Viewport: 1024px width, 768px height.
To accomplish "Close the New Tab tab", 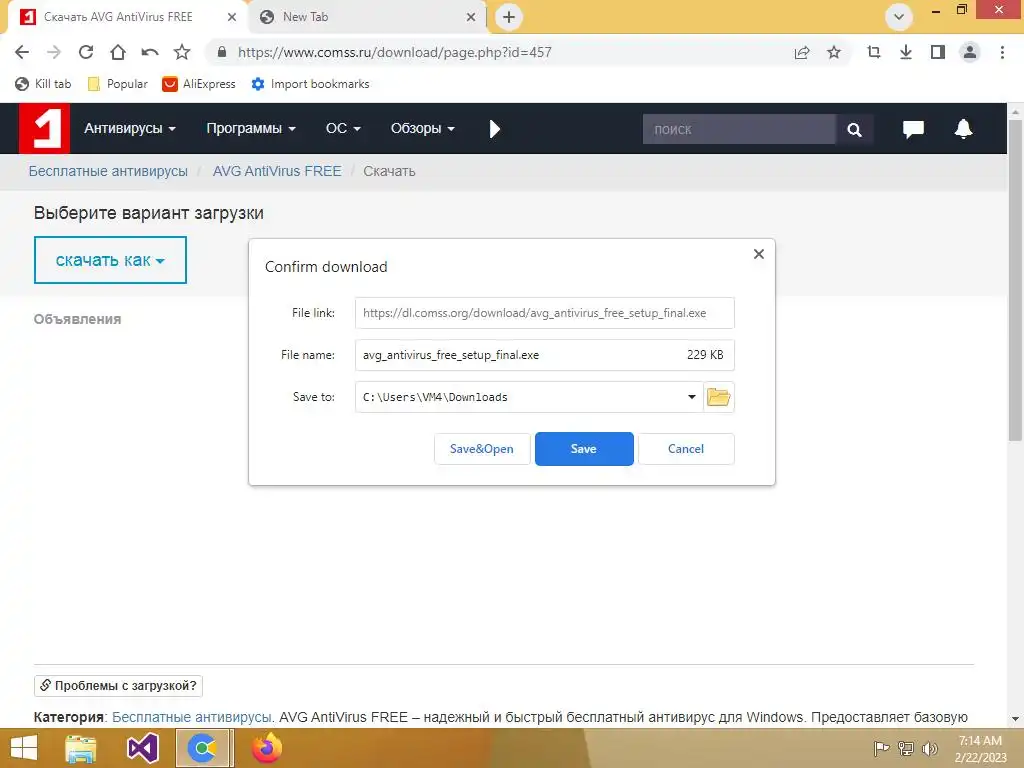I will click(x=471, y=17).
